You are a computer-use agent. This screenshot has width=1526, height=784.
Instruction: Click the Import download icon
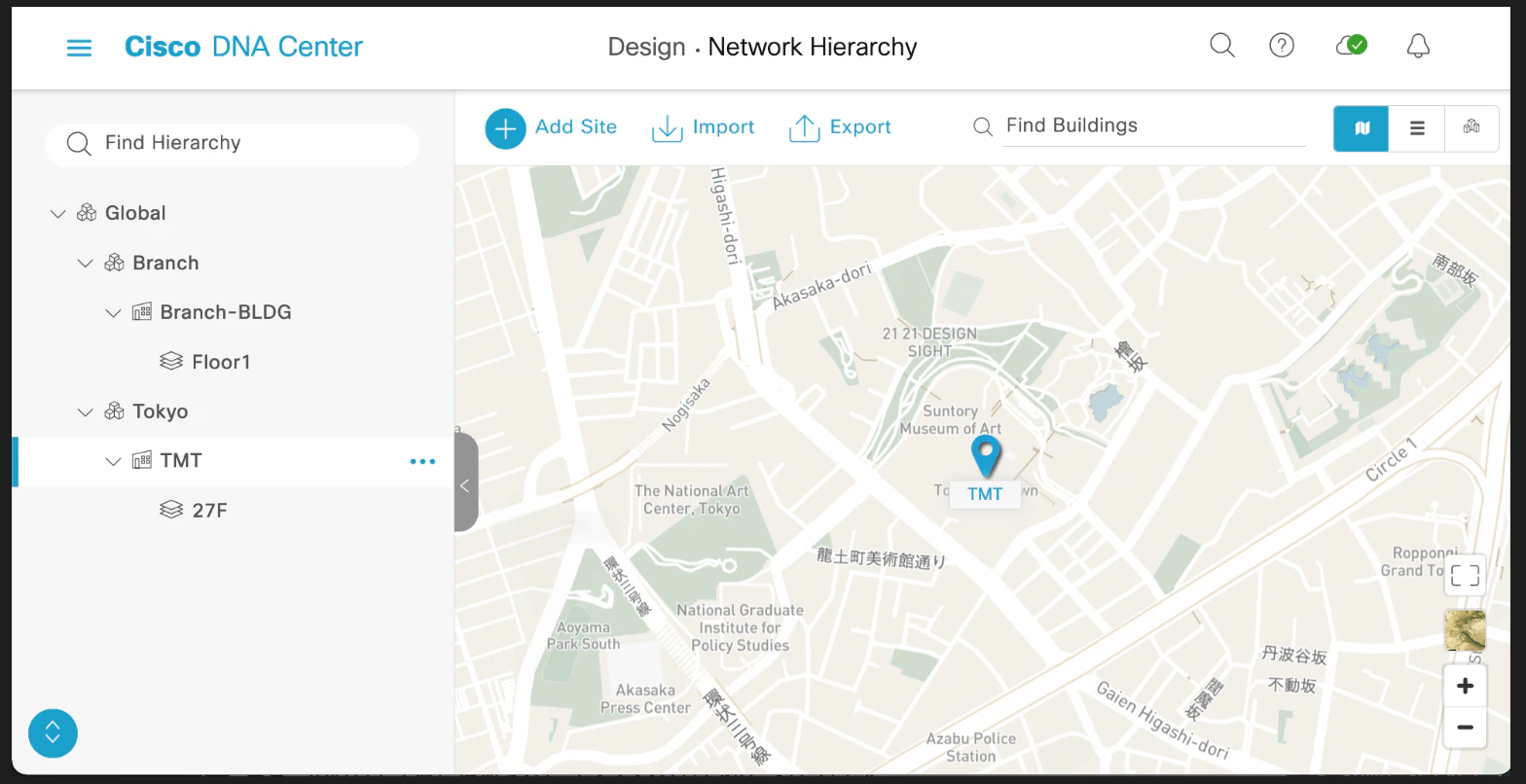click(x=667, y=127)
